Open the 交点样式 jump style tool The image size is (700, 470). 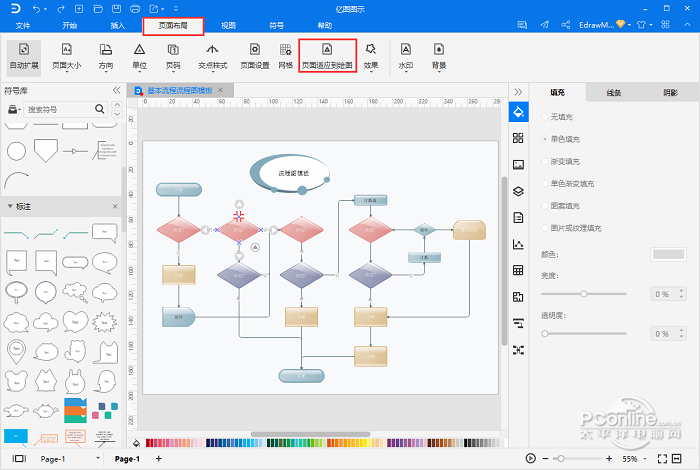[x=212, y=56]
